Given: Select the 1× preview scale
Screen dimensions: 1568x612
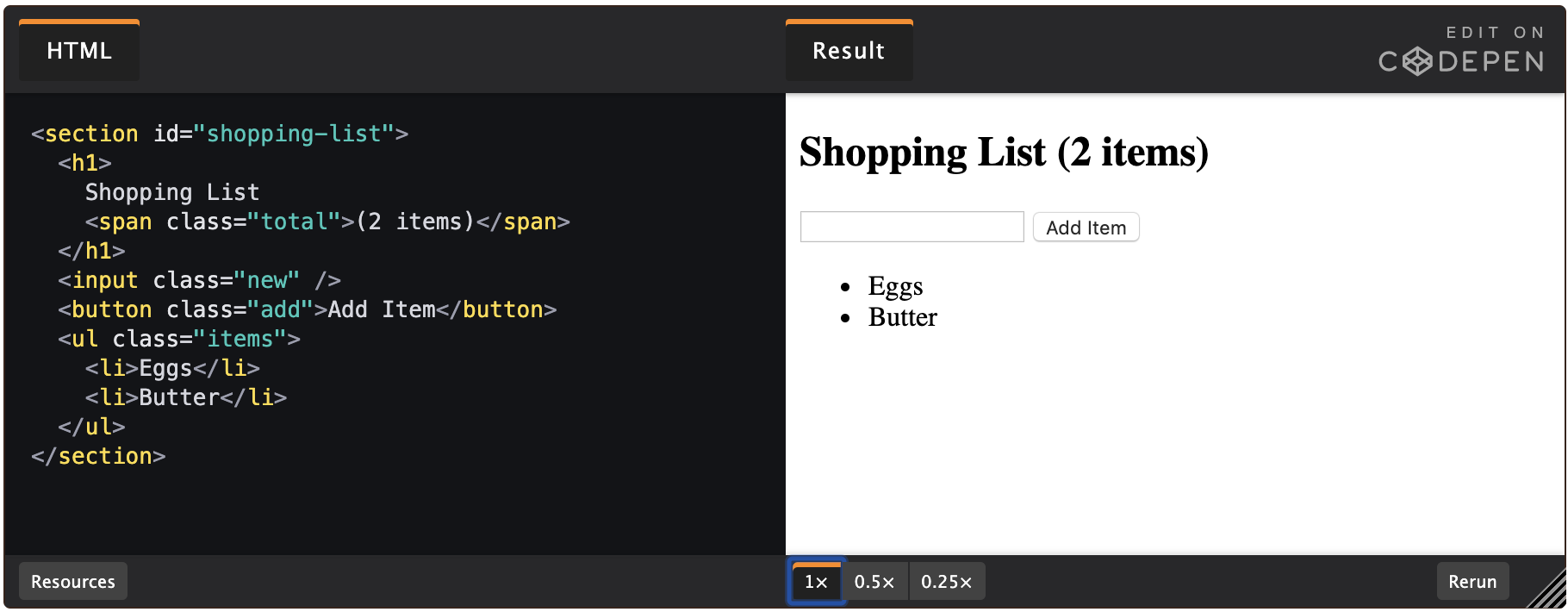Looking at the screenshot, I should (x=816, y=582).
